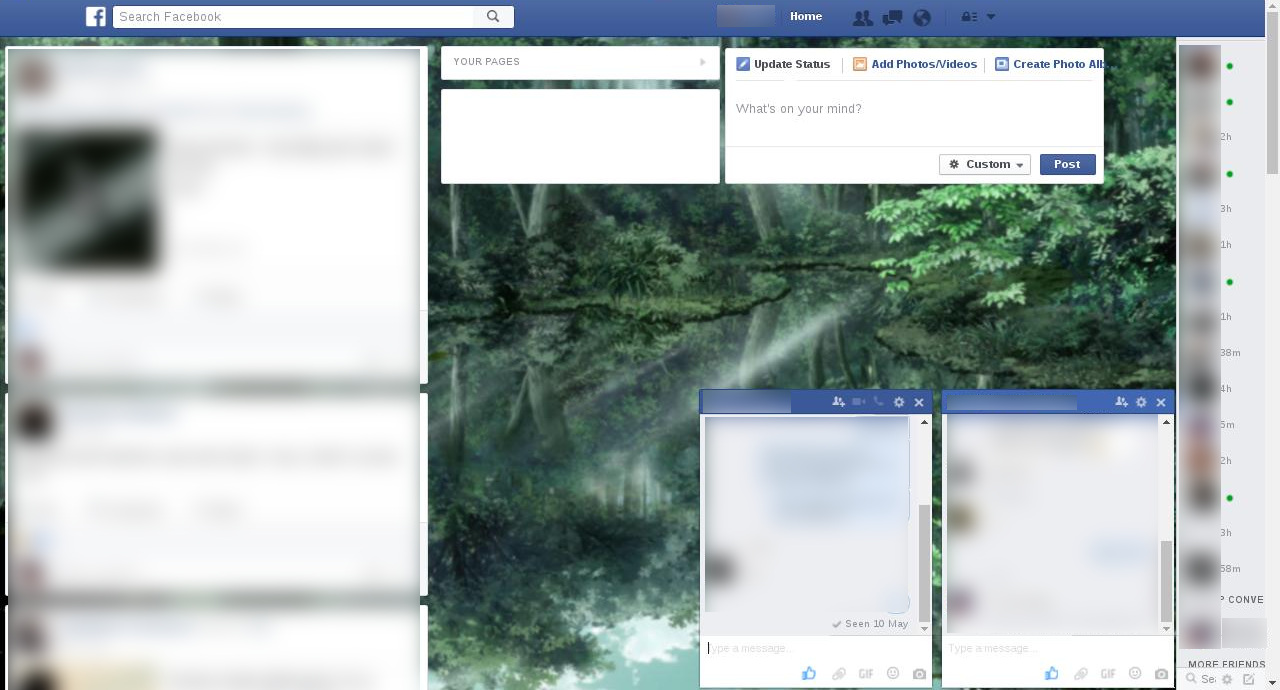Expand the YOUR PAGES section arrow
The height and width of the screenshot is (690, 1280).
tap(703, 62)
